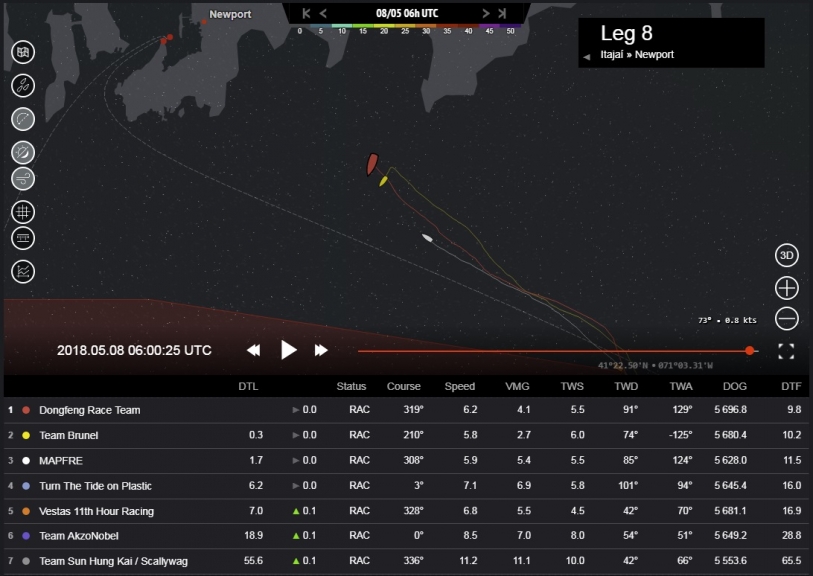813x576 pixels.
Task: Open the folded map layers icon
Action: click(23, 52)
